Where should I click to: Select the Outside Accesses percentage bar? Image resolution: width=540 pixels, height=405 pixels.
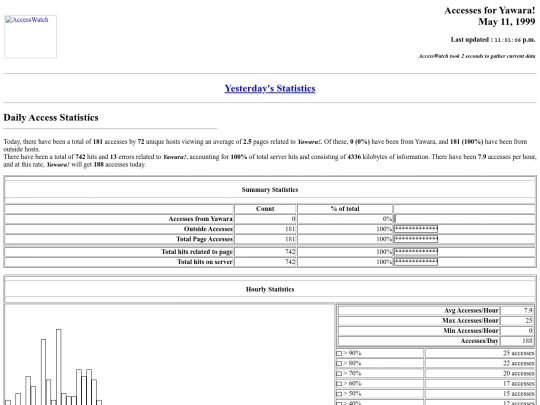coord(416,229)
